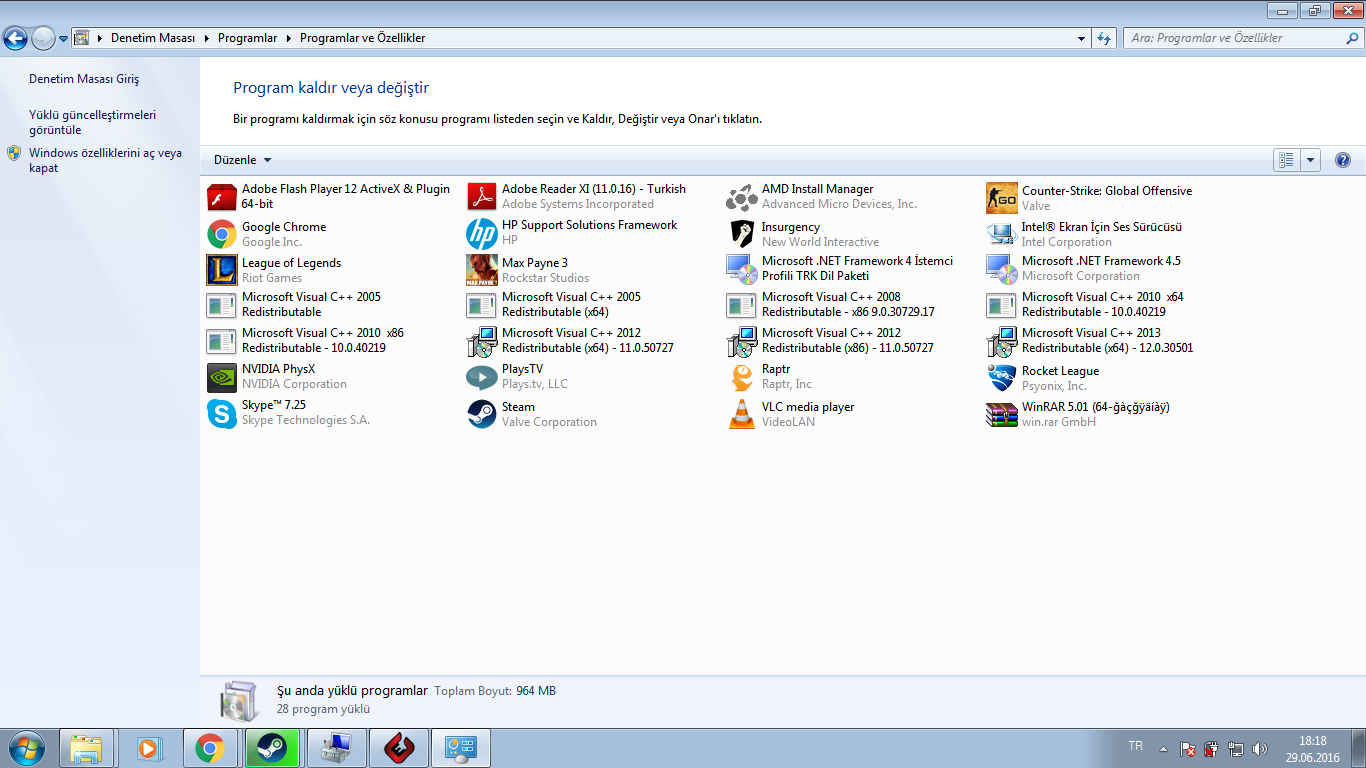Select the Max Payne 3 icon

click(482, 270)
